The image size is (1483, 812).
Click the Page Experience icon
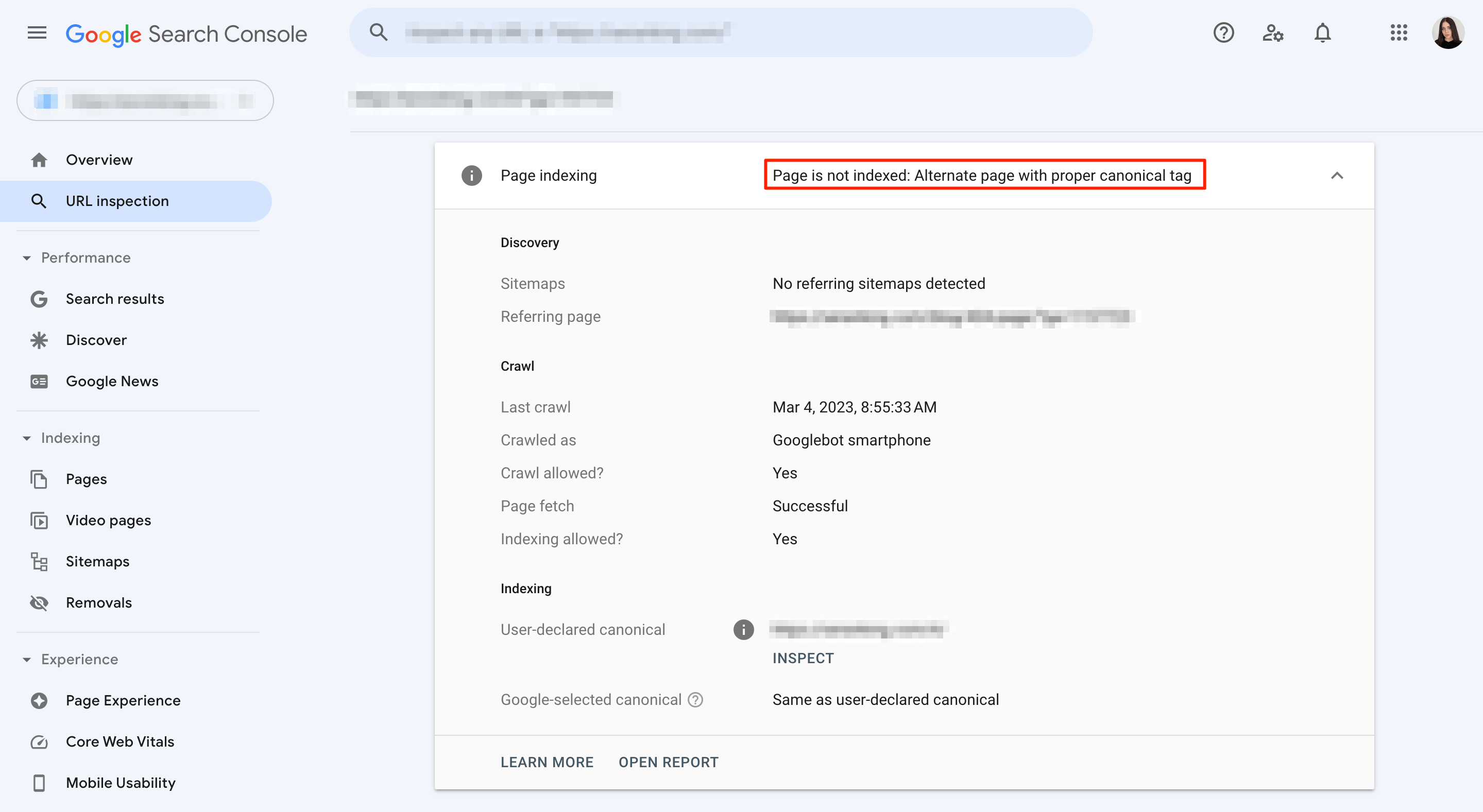[x=39, y=701]
